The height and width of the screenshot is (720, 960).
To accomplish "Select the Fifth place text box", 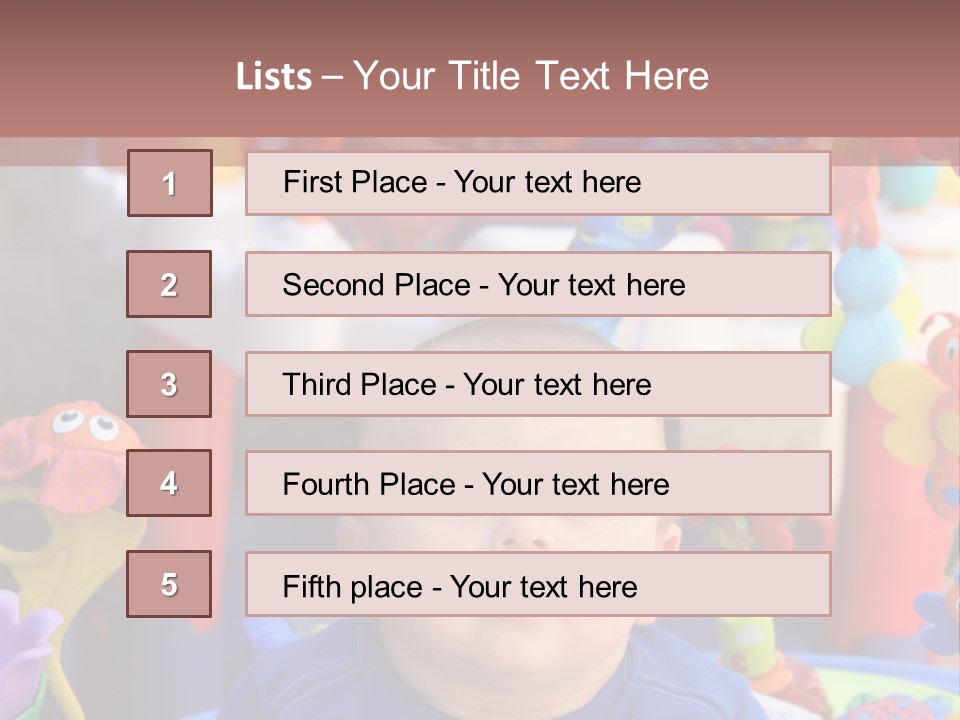I will tap(538, 584).
